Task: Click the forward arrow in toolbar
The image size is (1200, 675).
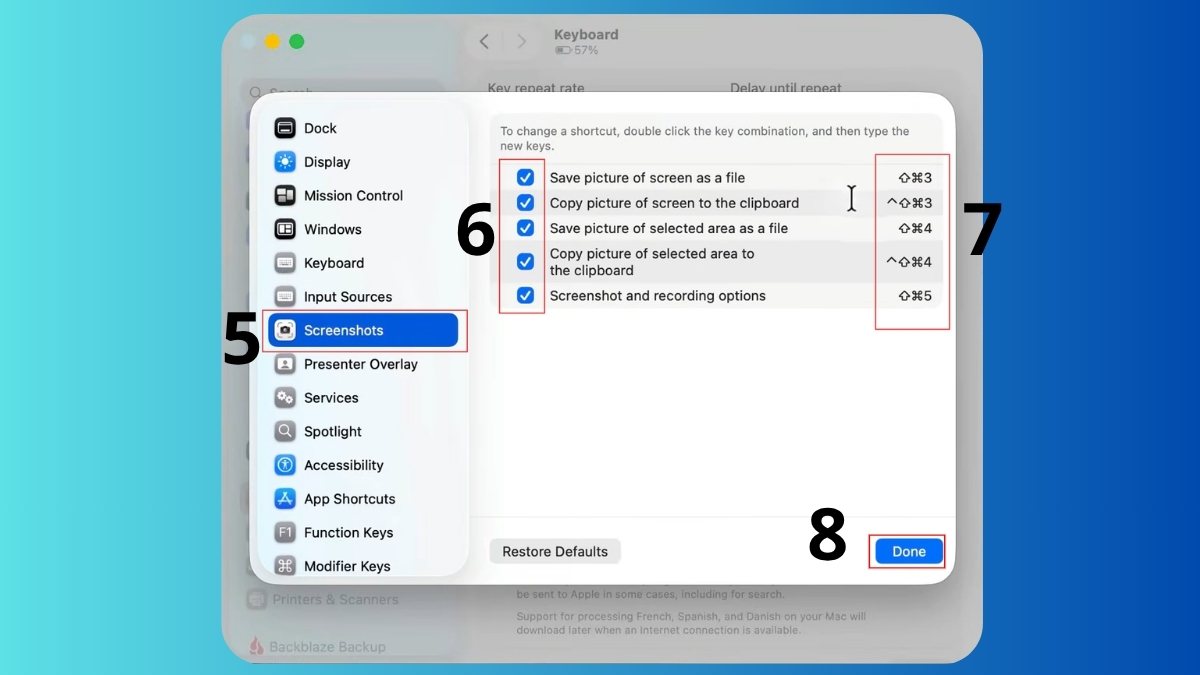Action: click(521, 42)
